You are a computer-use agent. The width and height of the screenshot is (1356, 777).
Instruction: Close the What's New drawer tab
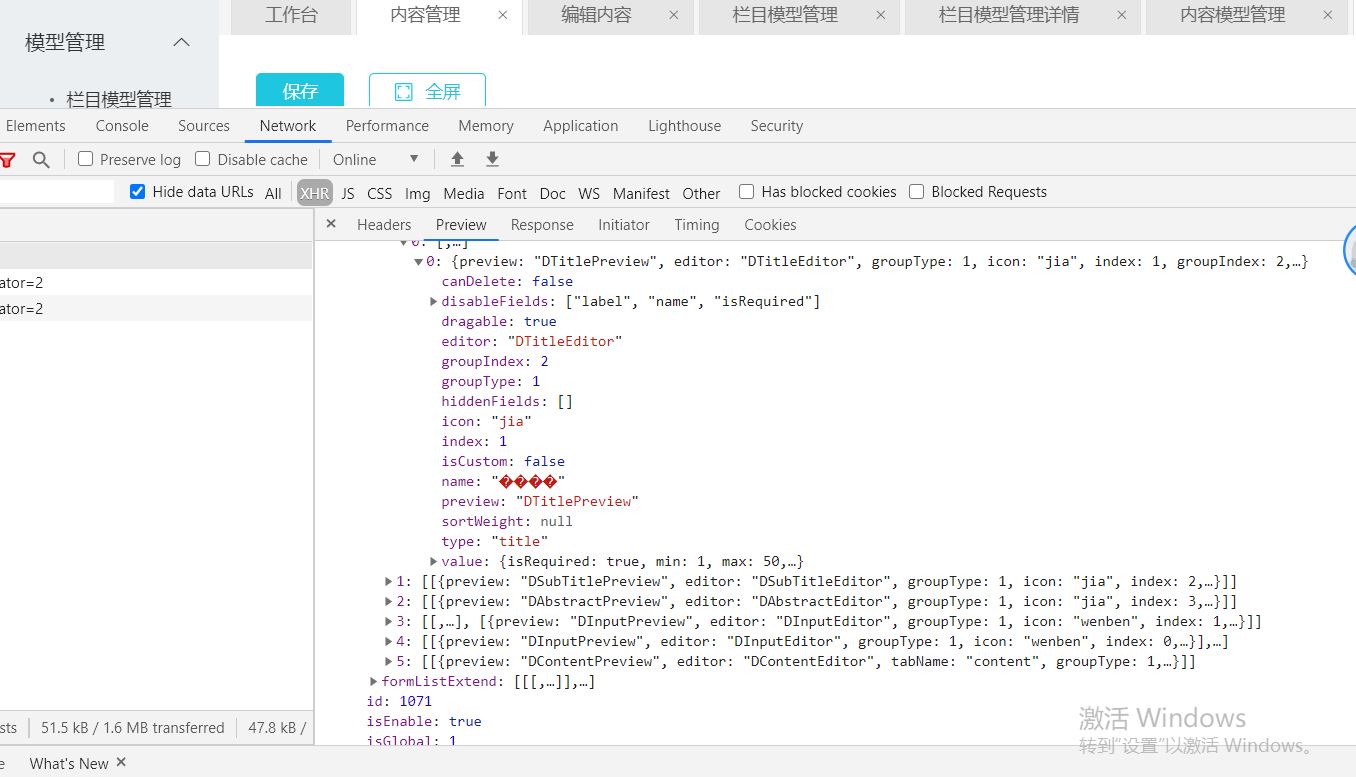click(121, 762)
